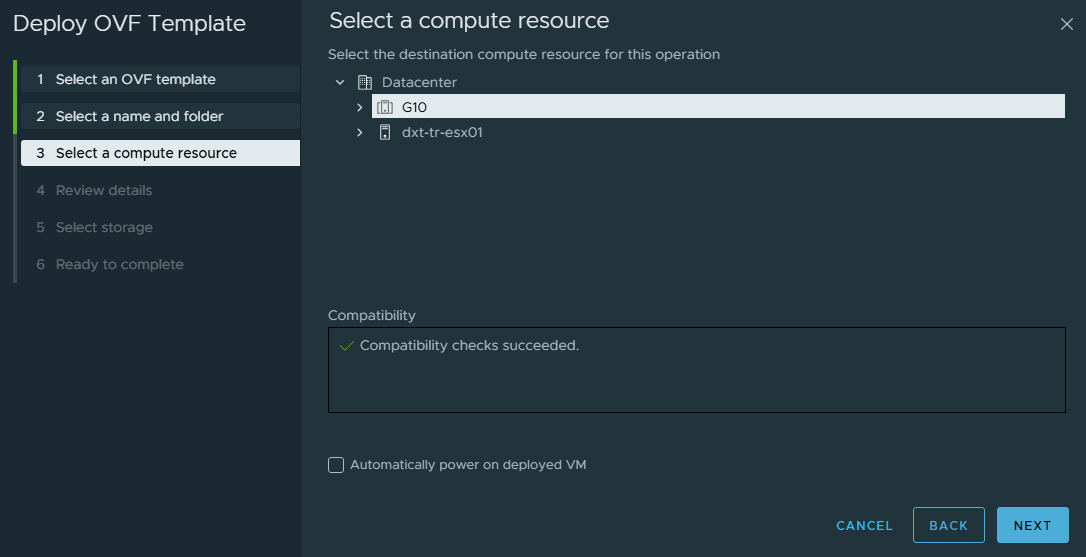Select G10 as the compute resource

point(415,107)
